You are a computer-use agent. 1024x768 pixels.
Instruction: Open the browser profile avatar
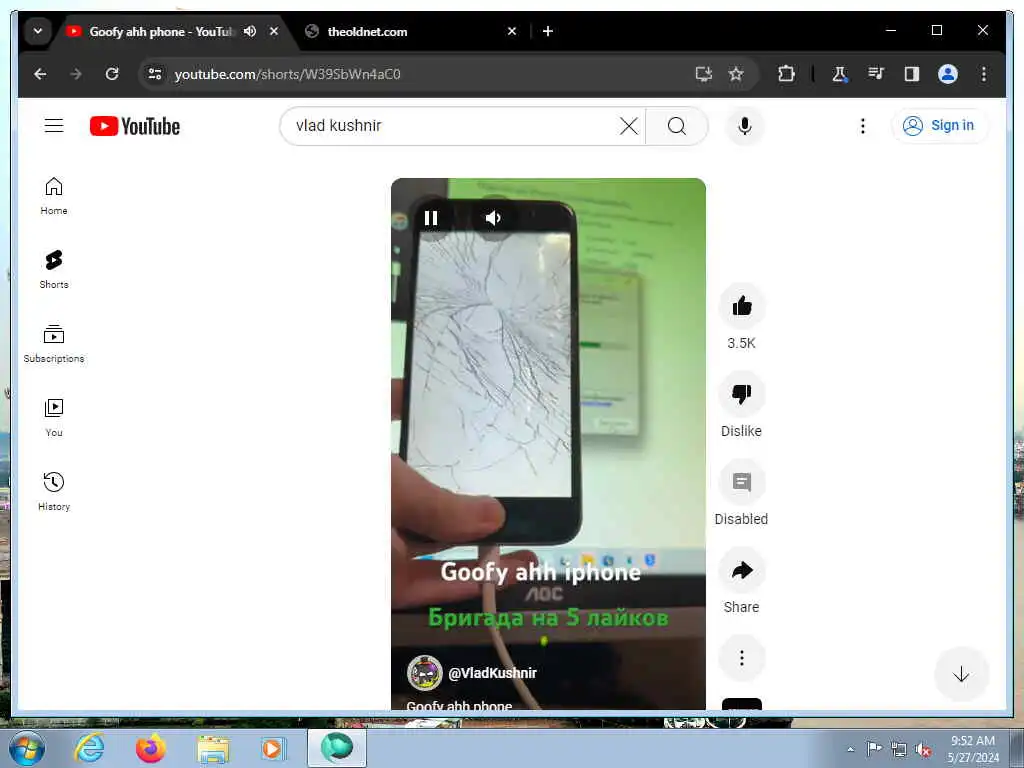(x=948, y=74)
